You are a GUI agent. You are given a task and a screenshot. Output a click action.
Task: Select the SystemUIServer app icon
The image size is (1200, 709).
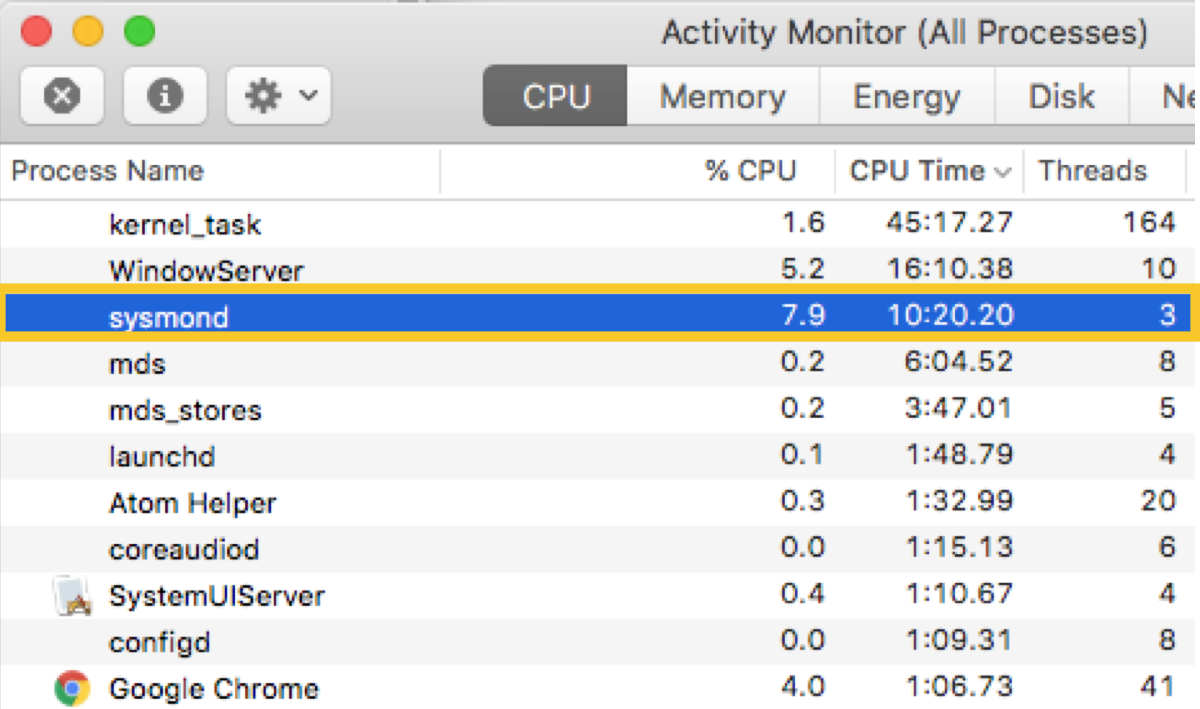(x=71, y=596)
